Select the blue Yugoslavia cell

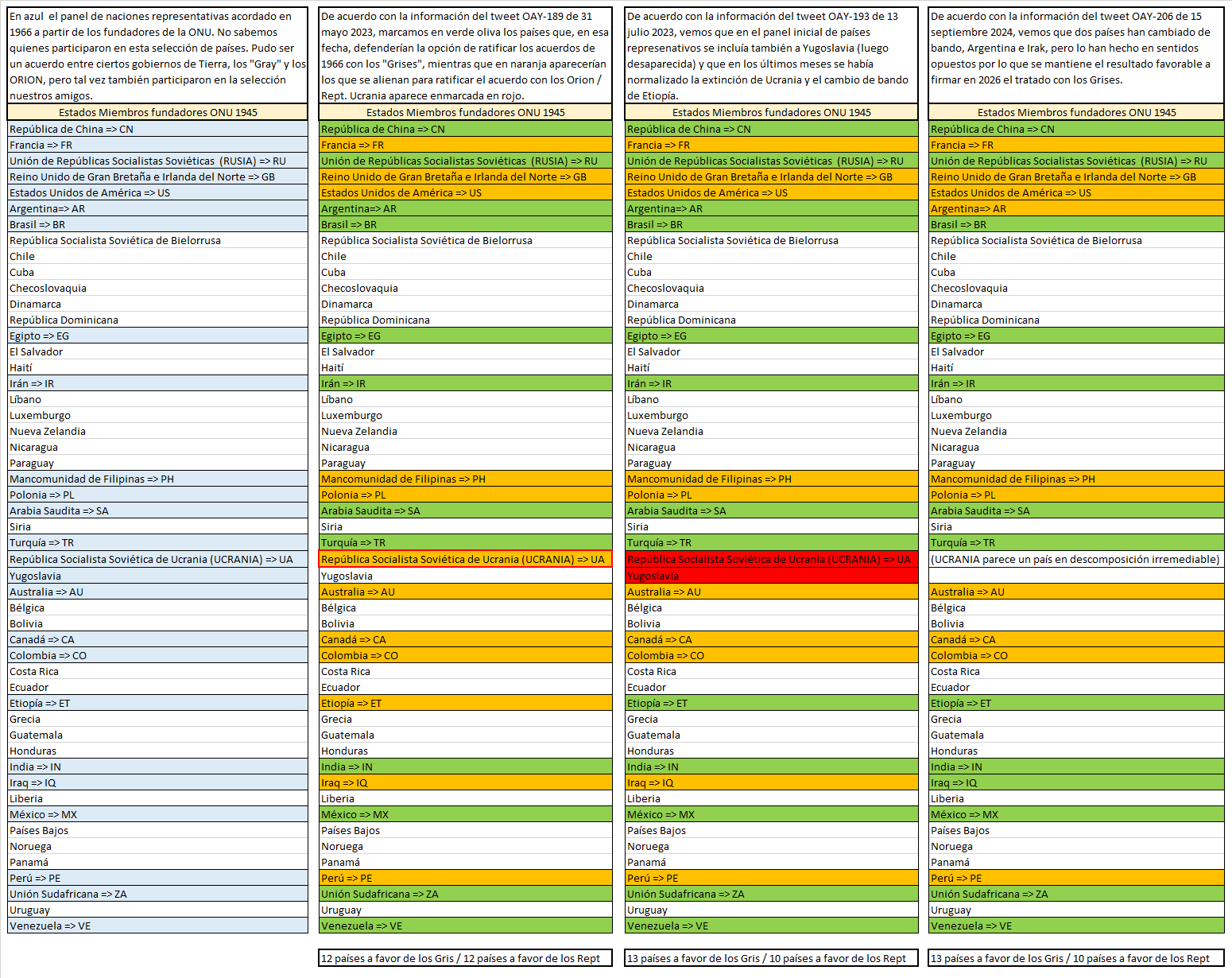click(157, 576)
